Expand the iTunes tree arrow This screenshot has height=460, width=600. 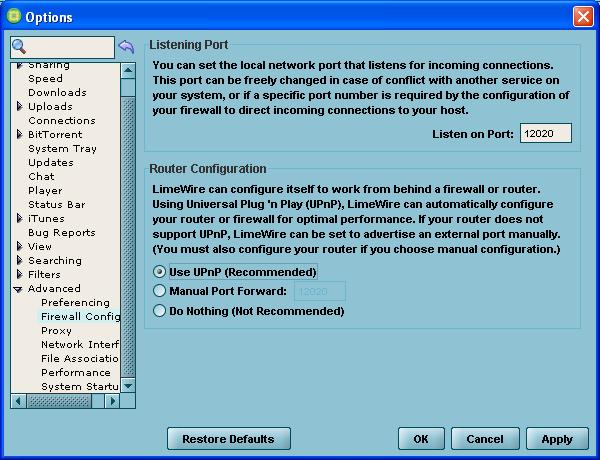tap(19, 218)
